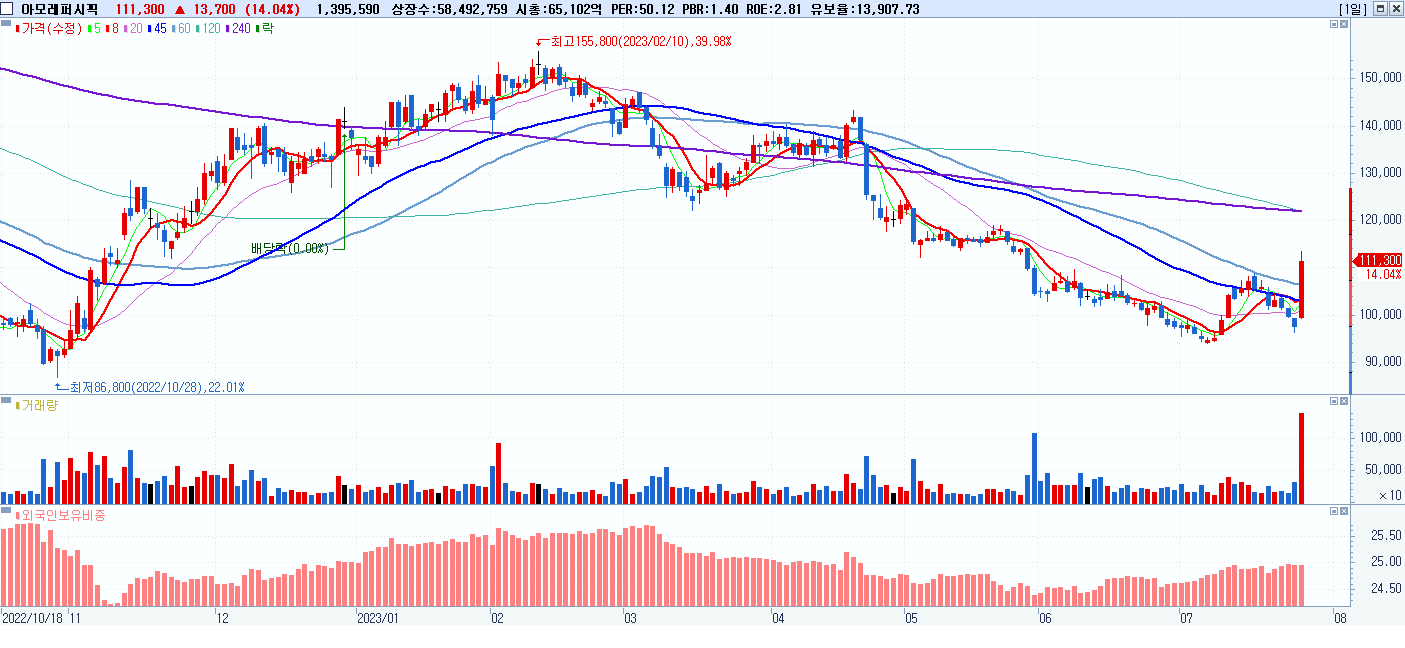Click the 07 month date axis label
1405x648 pixels.
coord(1187,618)
